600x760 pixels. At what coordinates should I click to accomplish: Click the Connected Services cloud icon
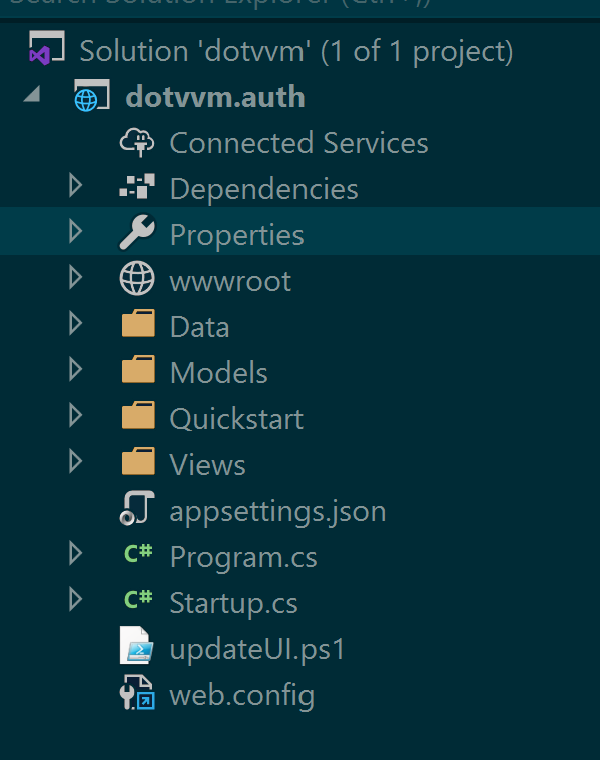click(x=137, y=142)
